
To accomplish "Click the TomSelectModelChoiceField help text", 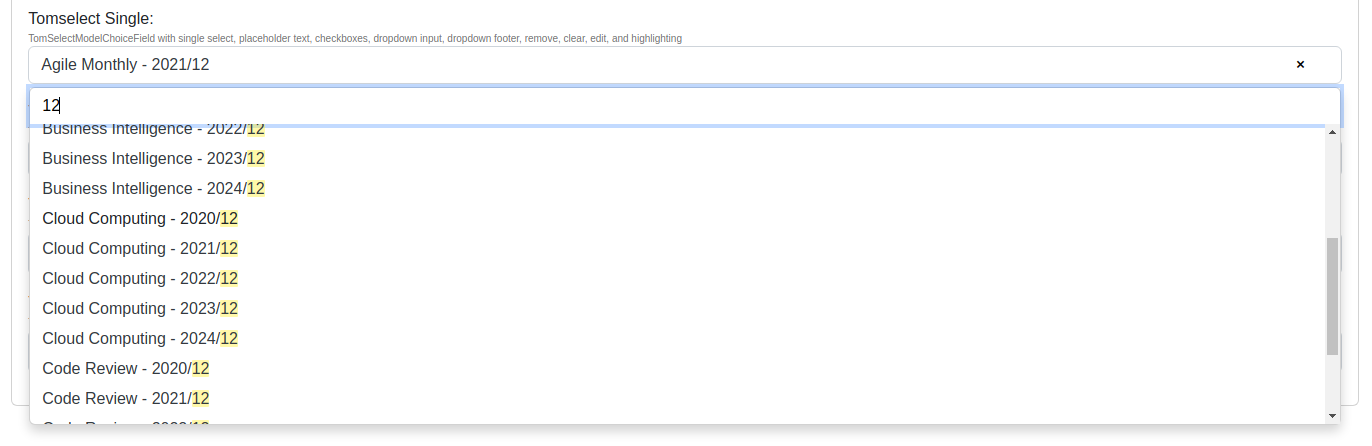I will tap(355, 38).
